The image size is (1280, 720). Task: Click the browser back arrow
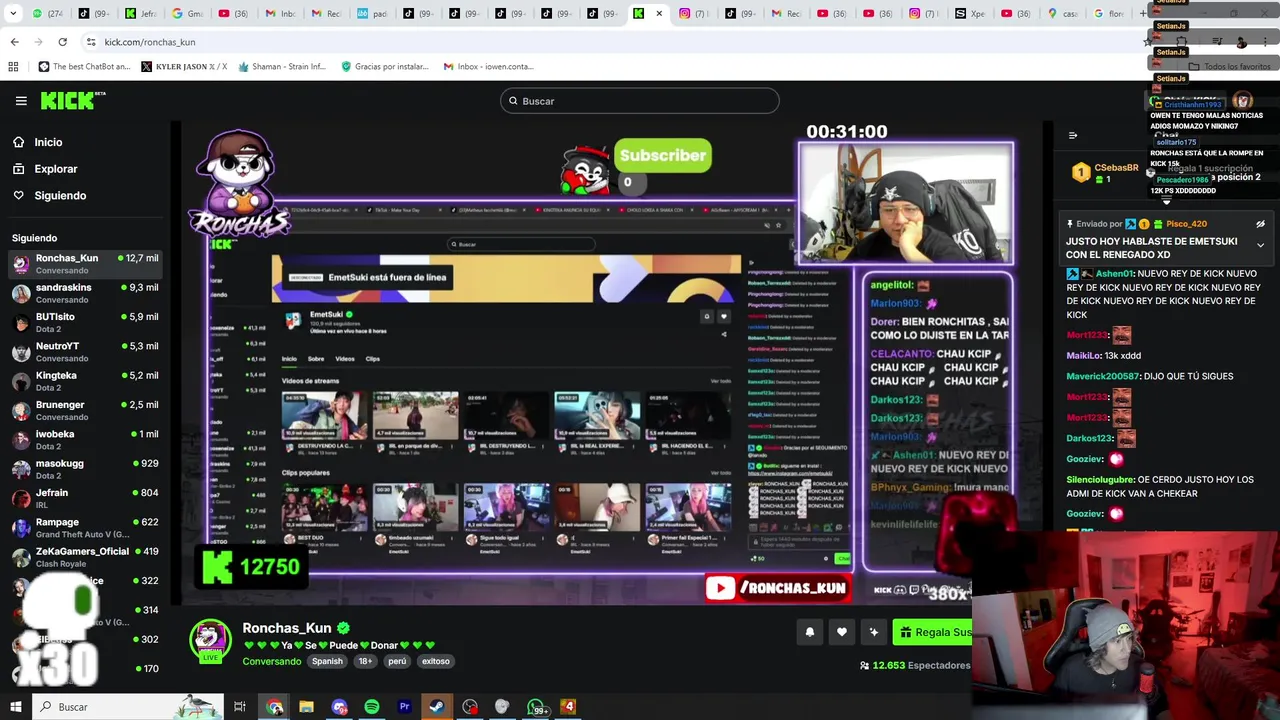[14, 42]
